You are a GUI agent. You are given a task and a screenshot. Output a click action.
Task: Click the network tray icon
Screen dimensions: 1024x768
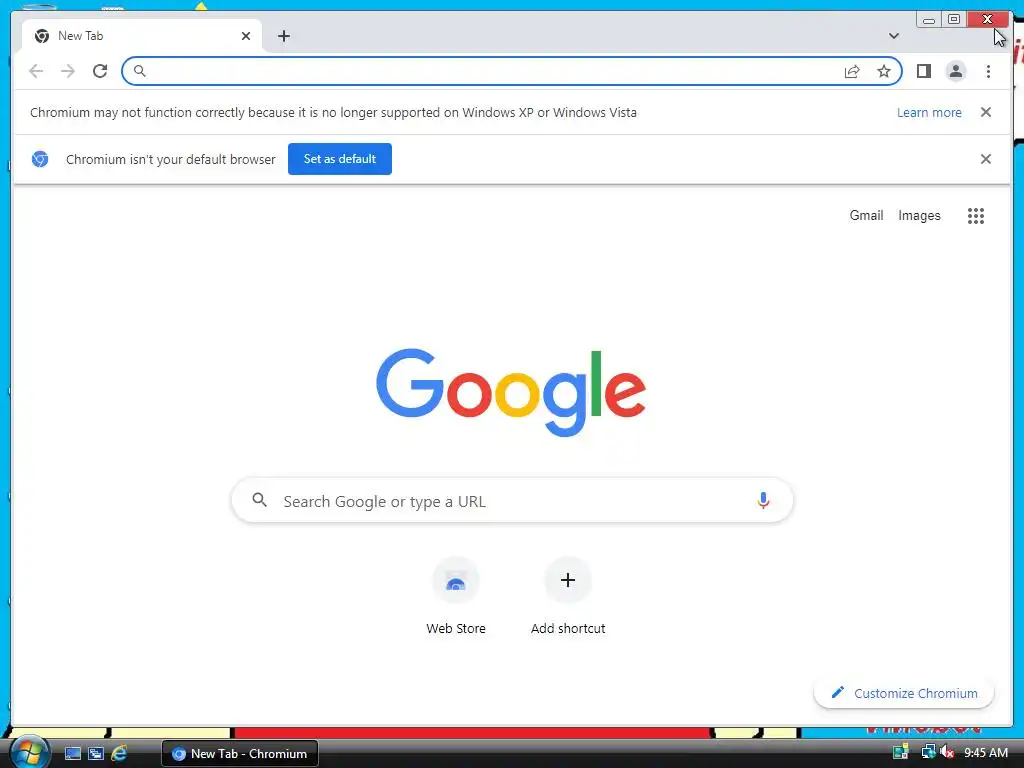(x=927, y=752)
